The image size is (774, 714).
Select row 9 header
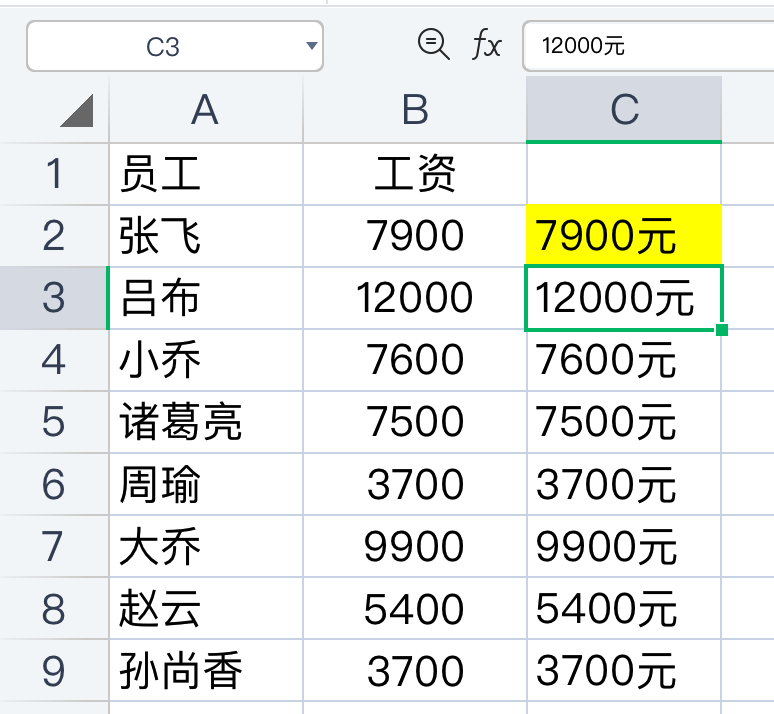(x=54, y=671)
